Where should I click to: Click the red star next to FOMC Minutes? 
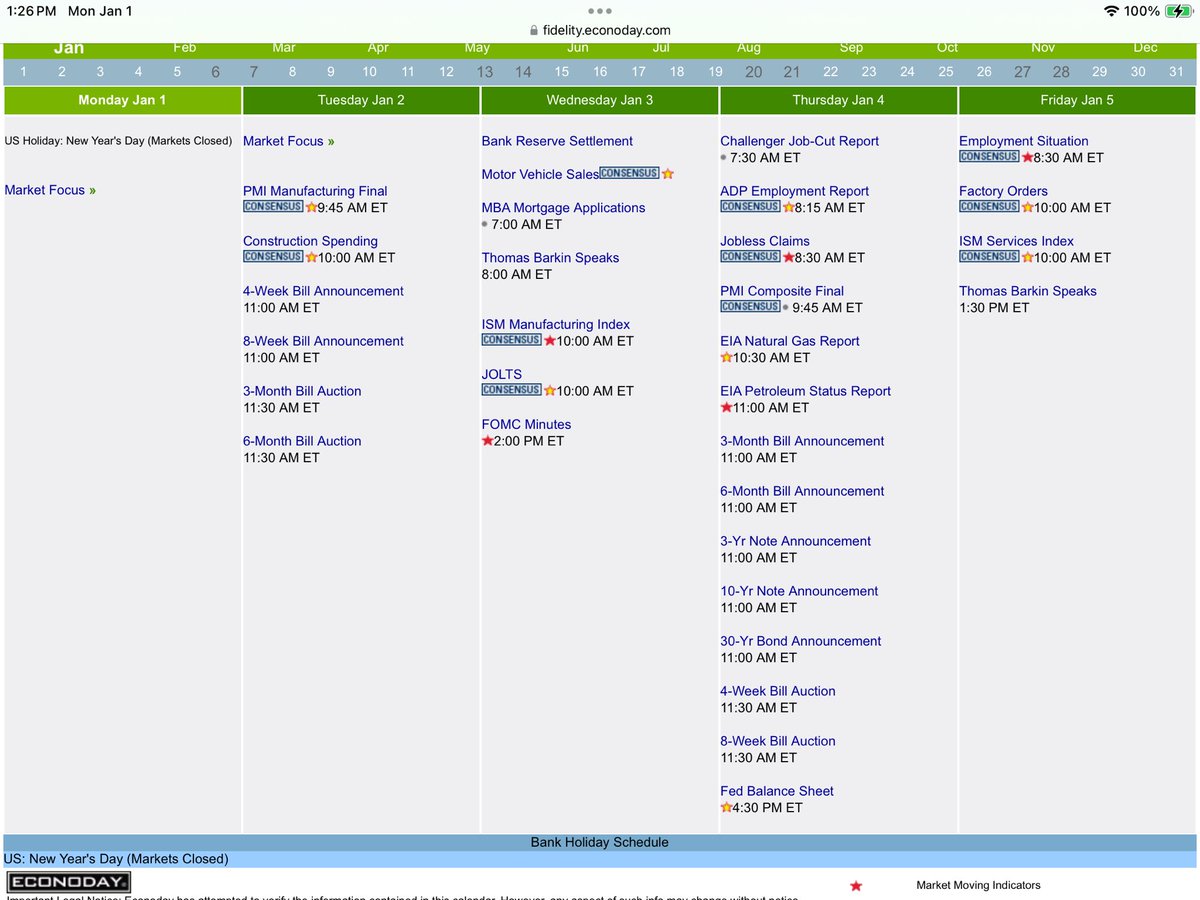pyautogui.click(x=487, y=440)
